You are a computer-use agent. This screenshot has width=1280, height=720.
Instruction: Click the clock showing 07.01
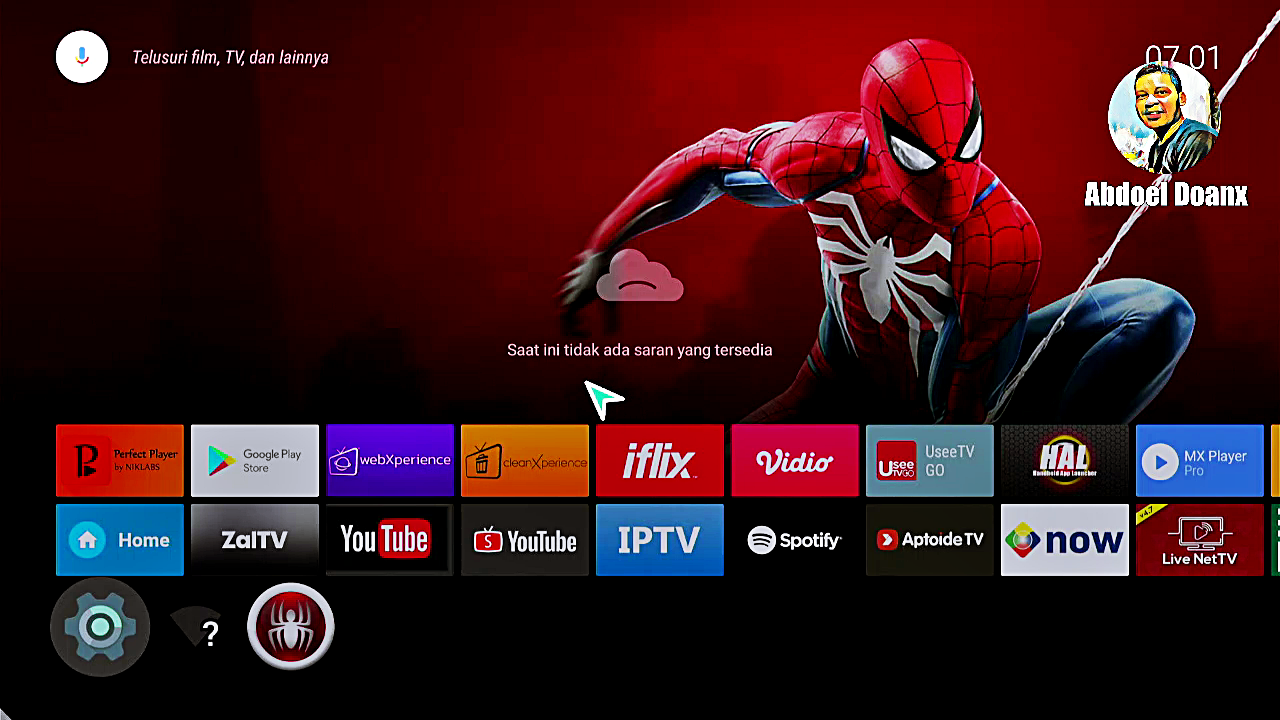1183,57
